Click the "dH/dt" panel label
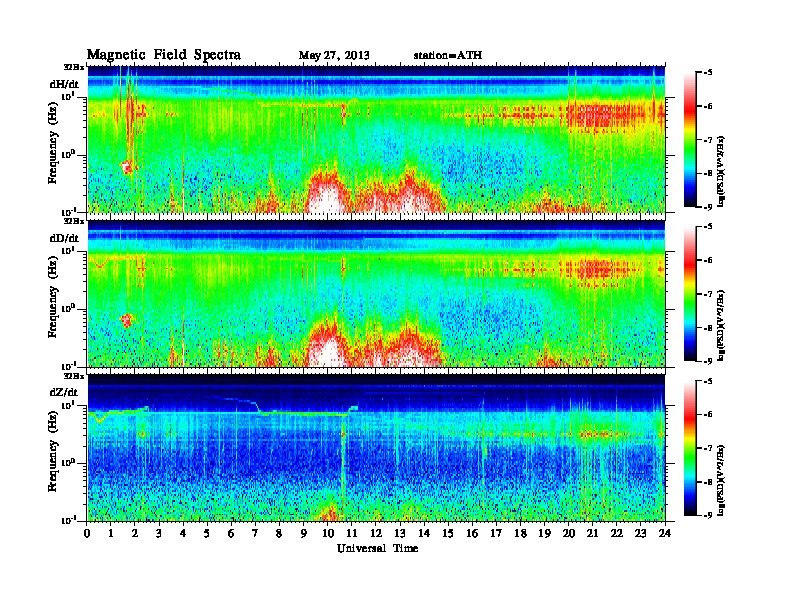Image resolution: width=792 pixels, height=612 pixels. [x=64, y=85]
